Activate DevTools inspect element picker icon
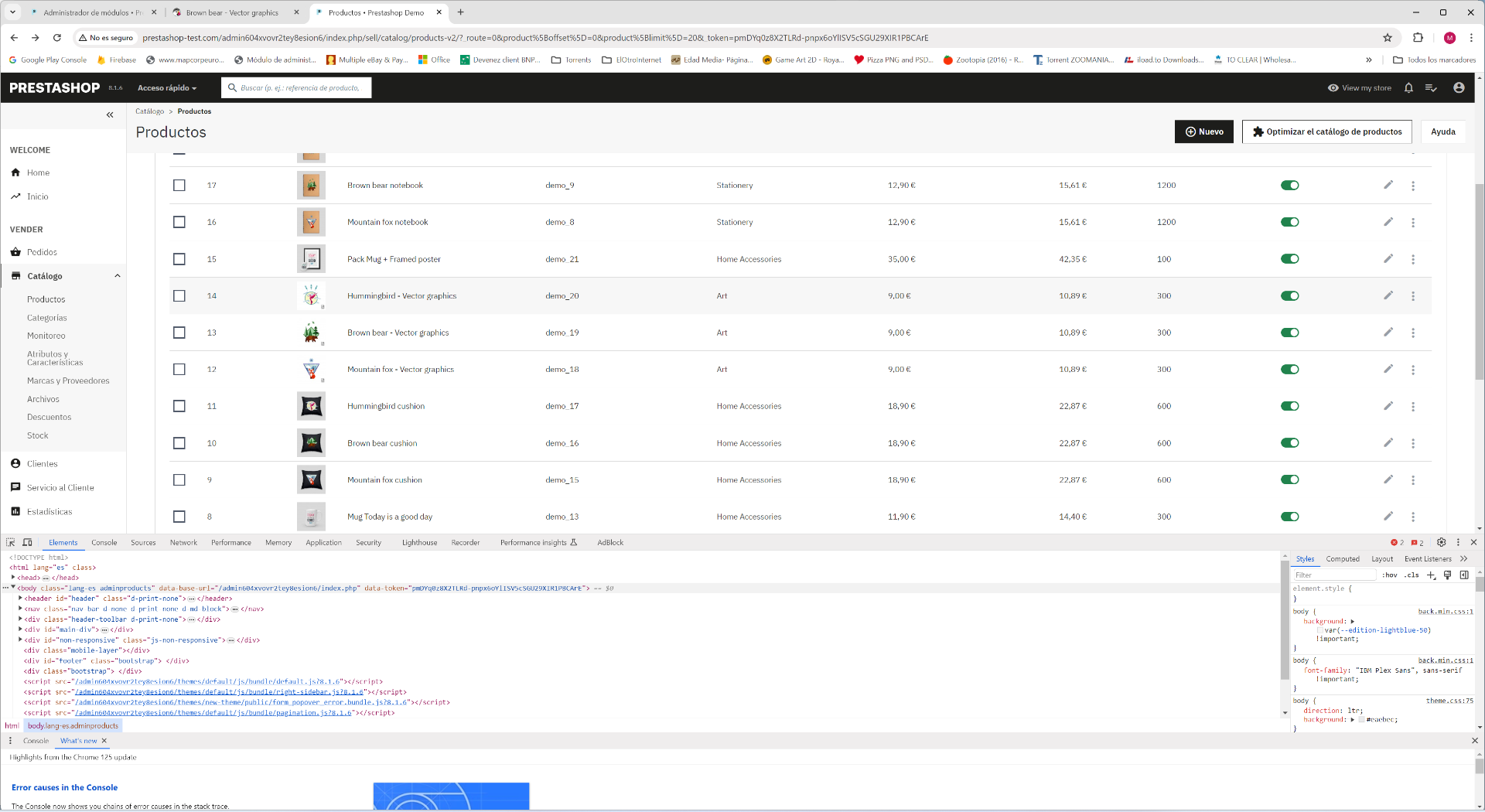 [x=11, y=542]
